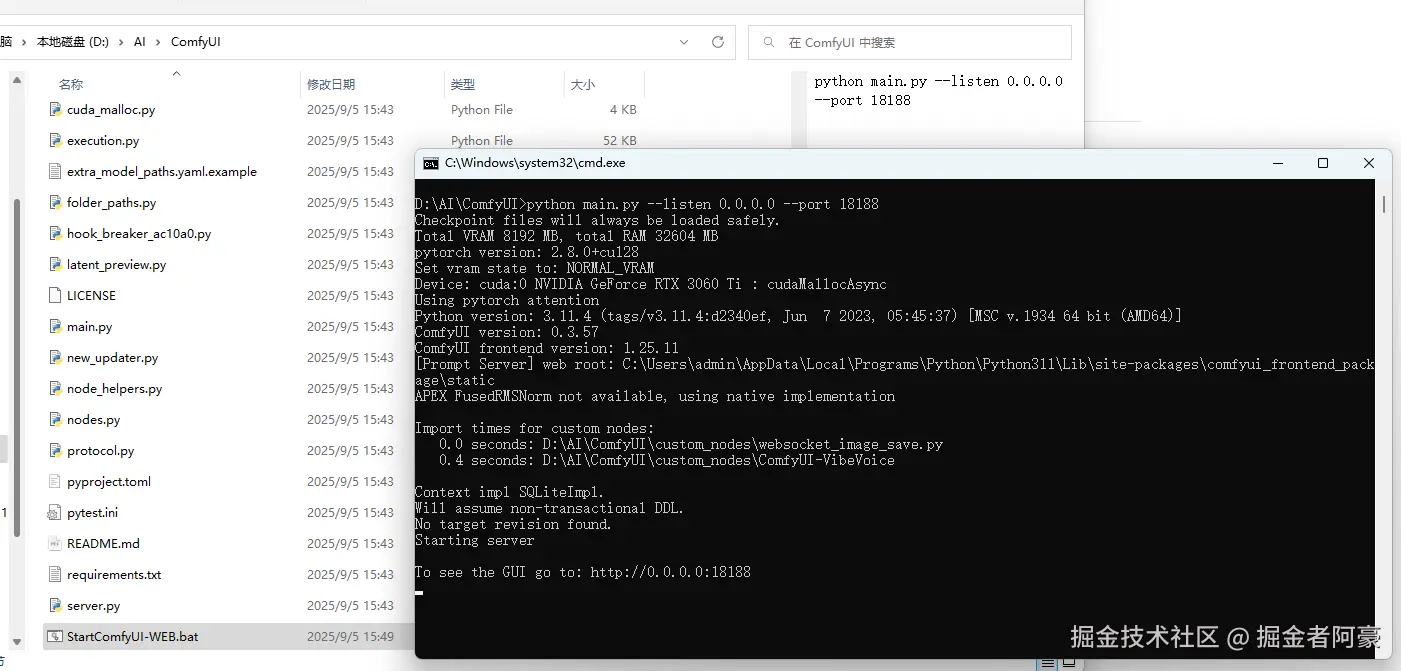Click the pyproject.toml file name
The image size is (1401, 671).
coord(109,481)
